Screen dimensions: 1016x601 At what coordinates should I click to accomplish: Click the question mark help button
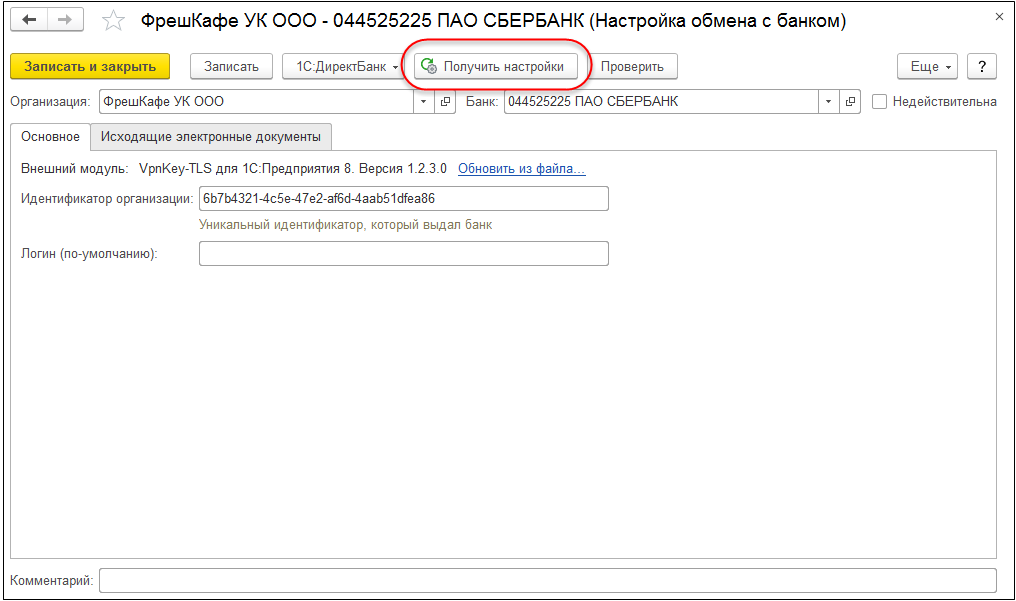click(982, 66)
